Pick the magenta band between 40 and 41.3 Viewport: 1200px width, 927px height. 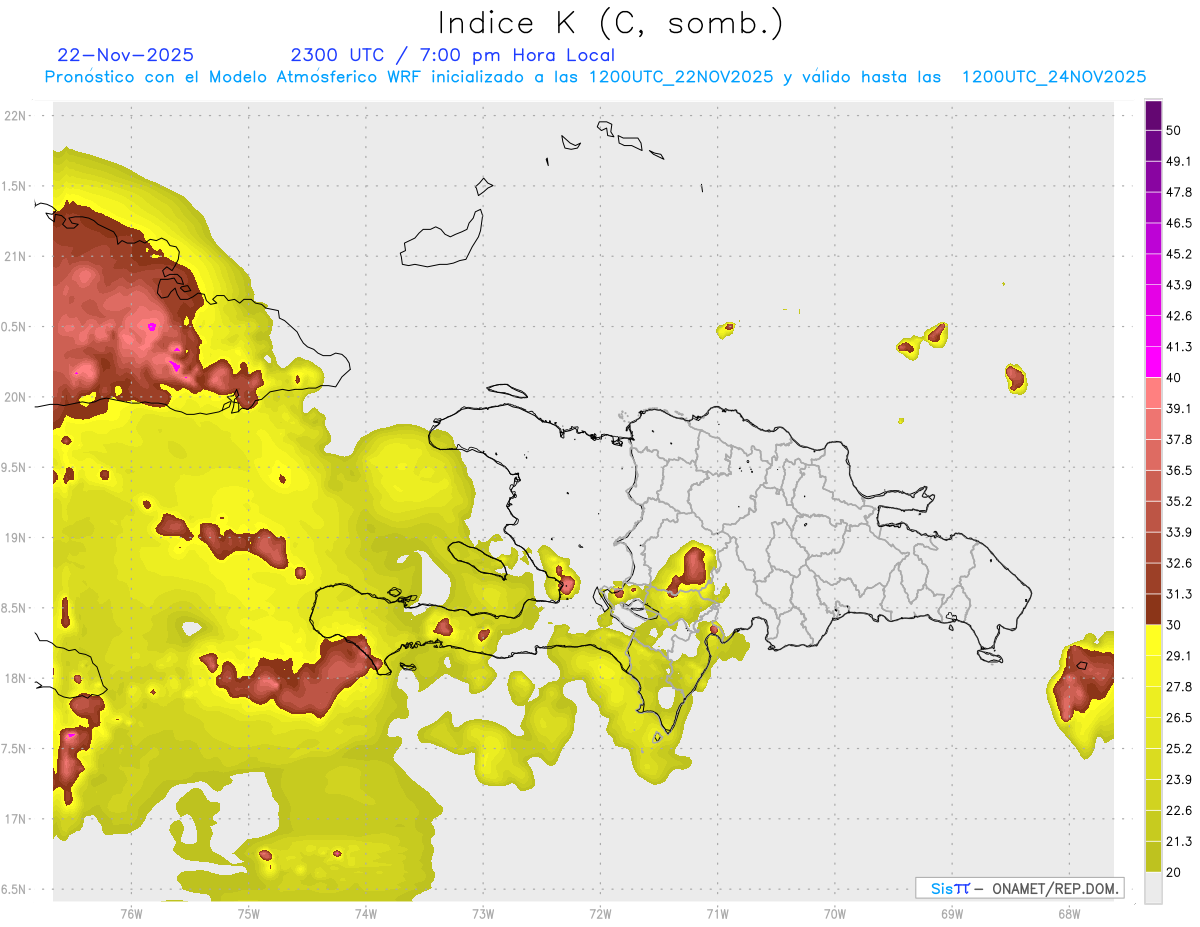click(1153, 362)
